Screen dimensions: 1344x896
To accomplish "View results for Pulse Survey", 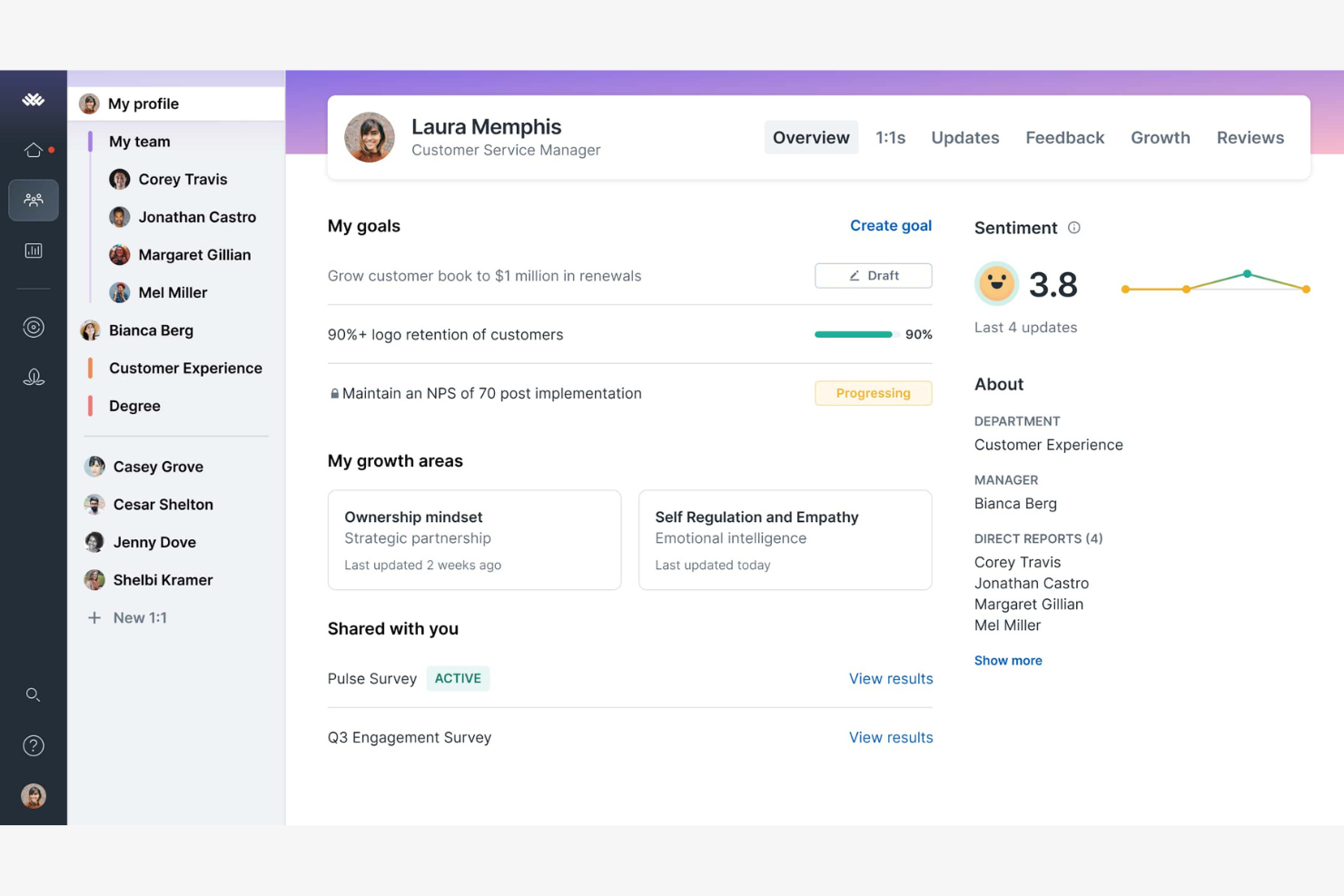I will 891,679.
